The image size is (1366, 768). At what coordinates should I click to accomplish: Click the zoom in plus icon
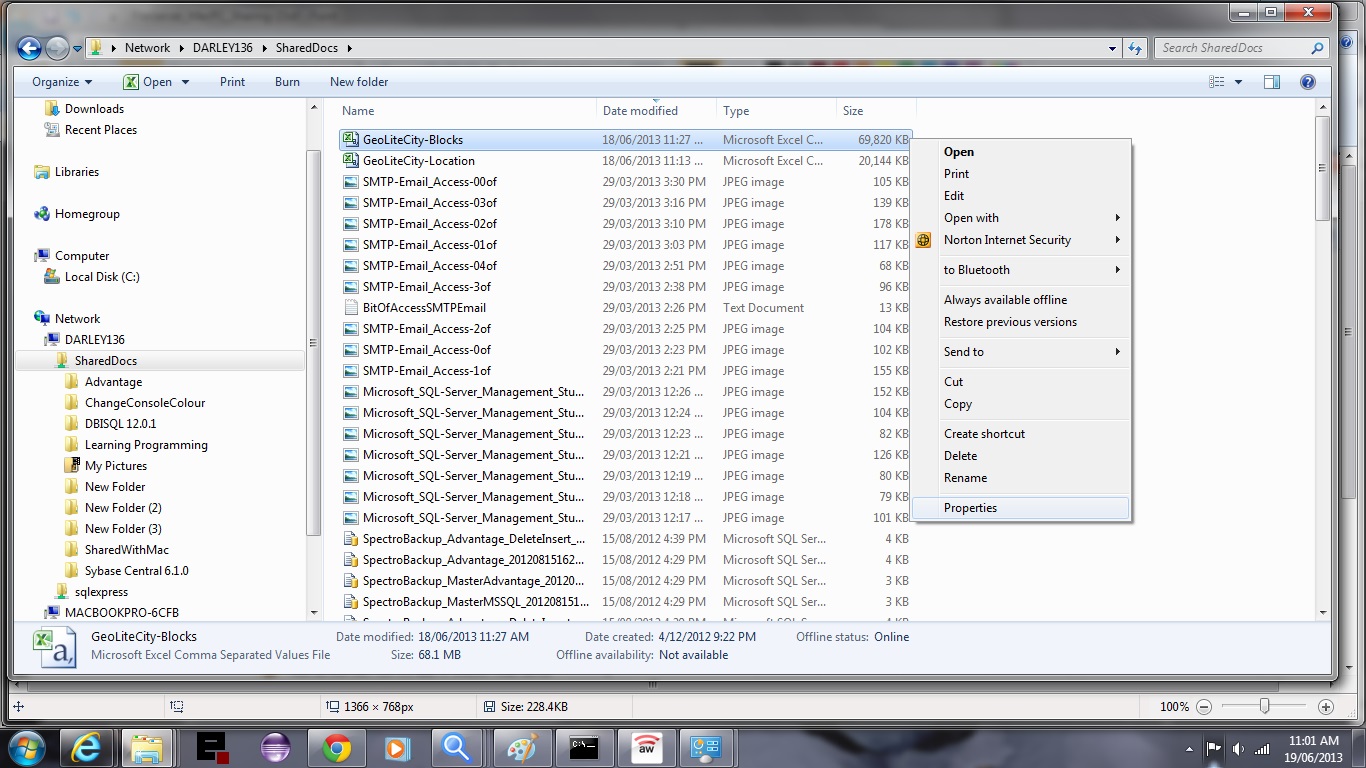point(1326,707)
